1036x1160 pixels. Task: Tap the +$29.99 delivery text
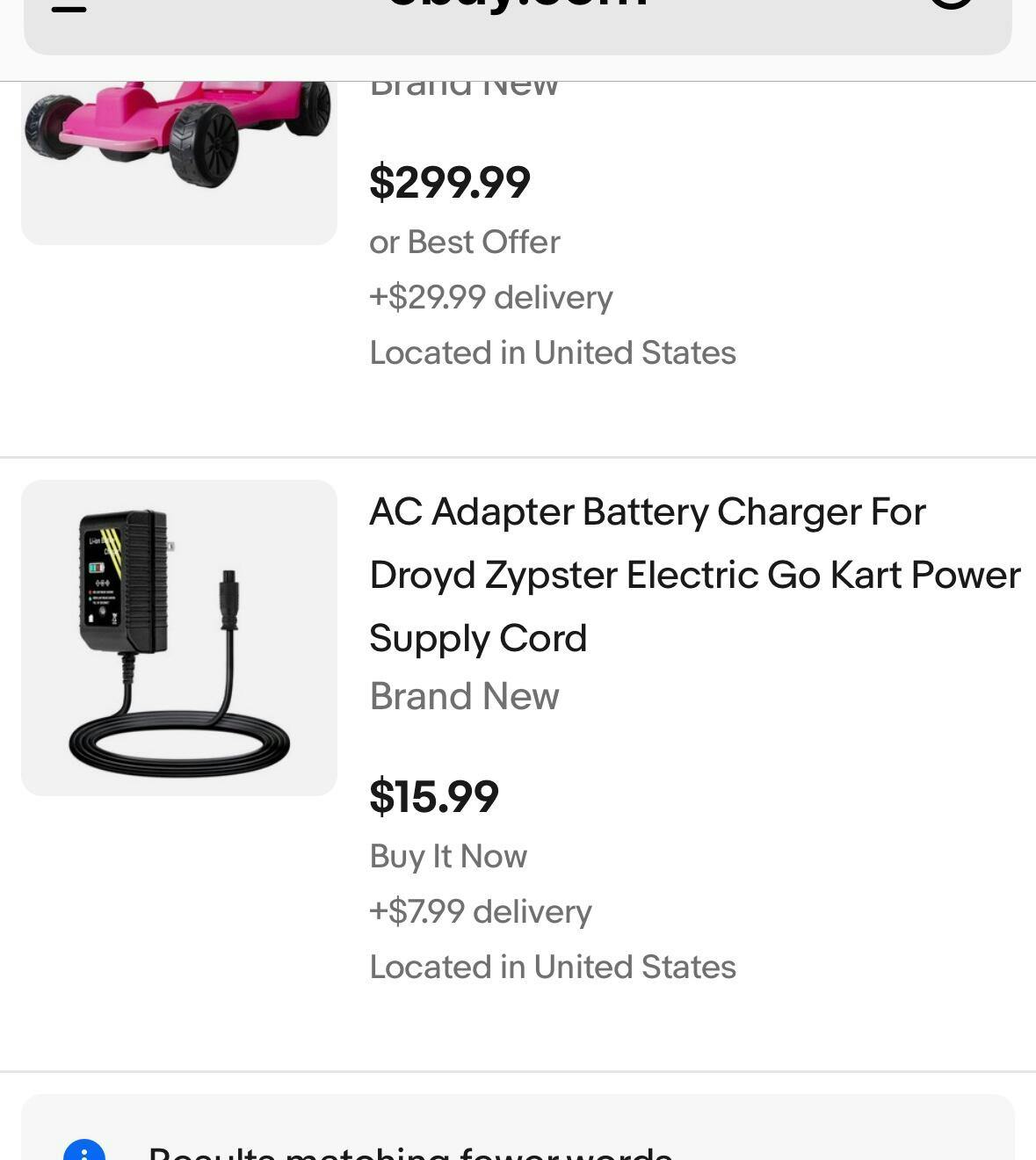coord(490,298)
